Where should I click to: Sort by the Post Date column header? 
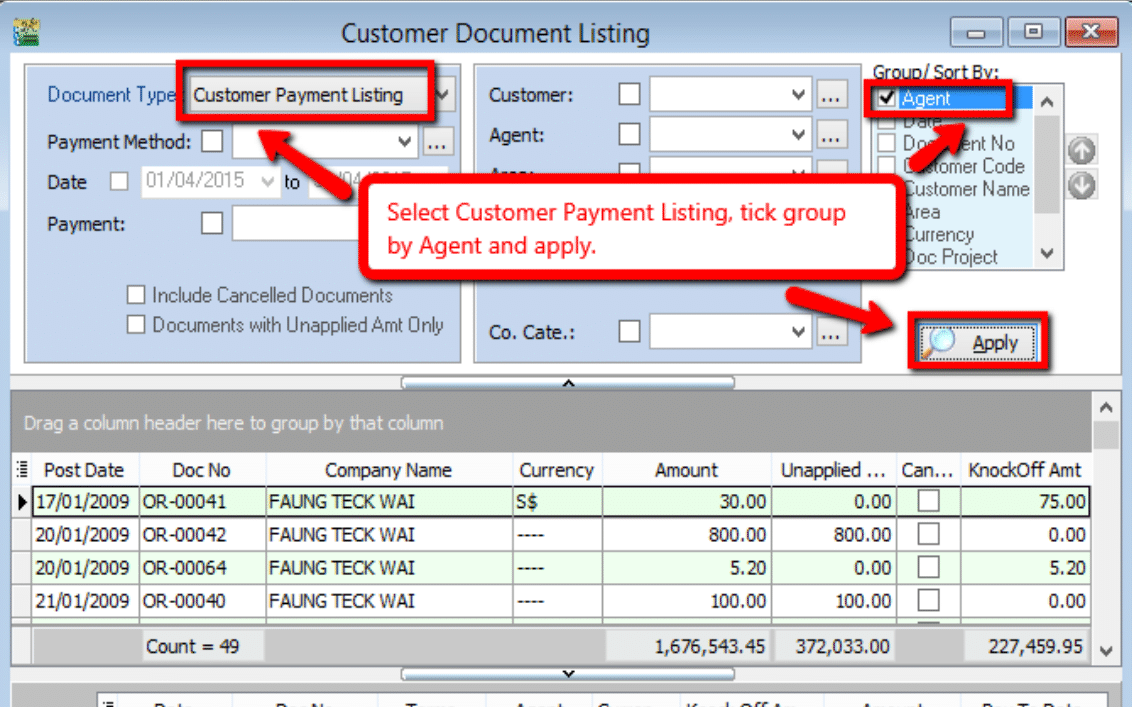84,470
